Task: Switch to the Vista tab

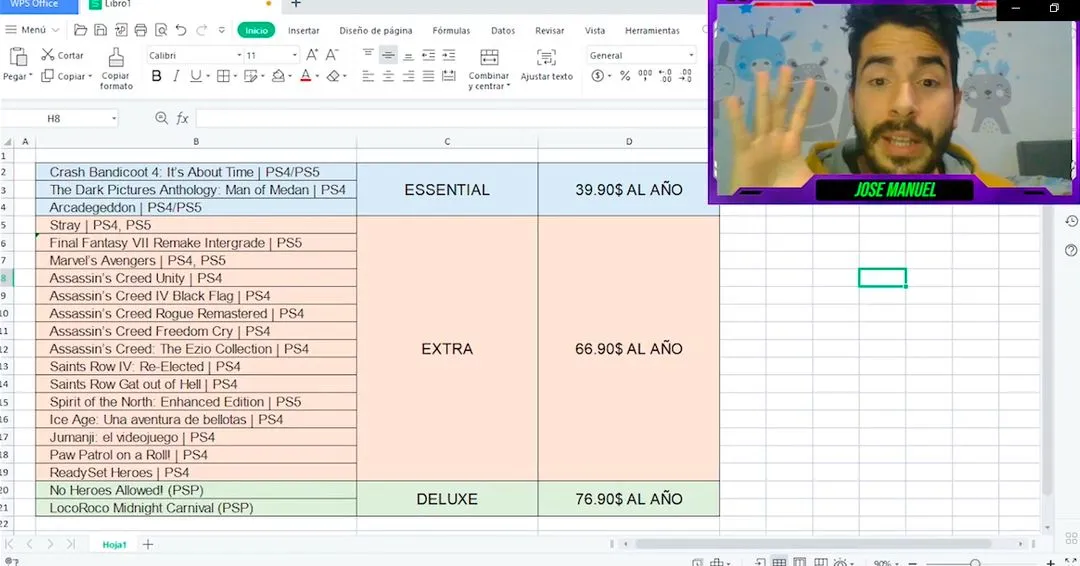Action: (x=595, y=30)
